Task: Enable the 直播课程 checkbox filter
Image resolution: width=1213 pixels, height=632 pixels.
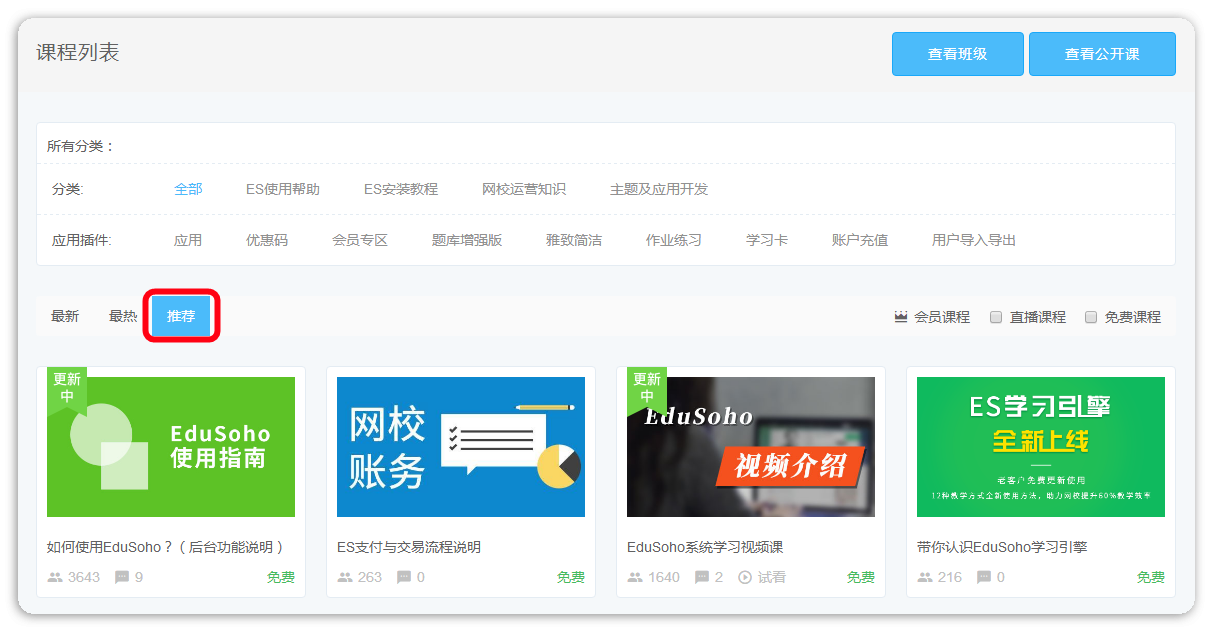Action: click(996, 317)
